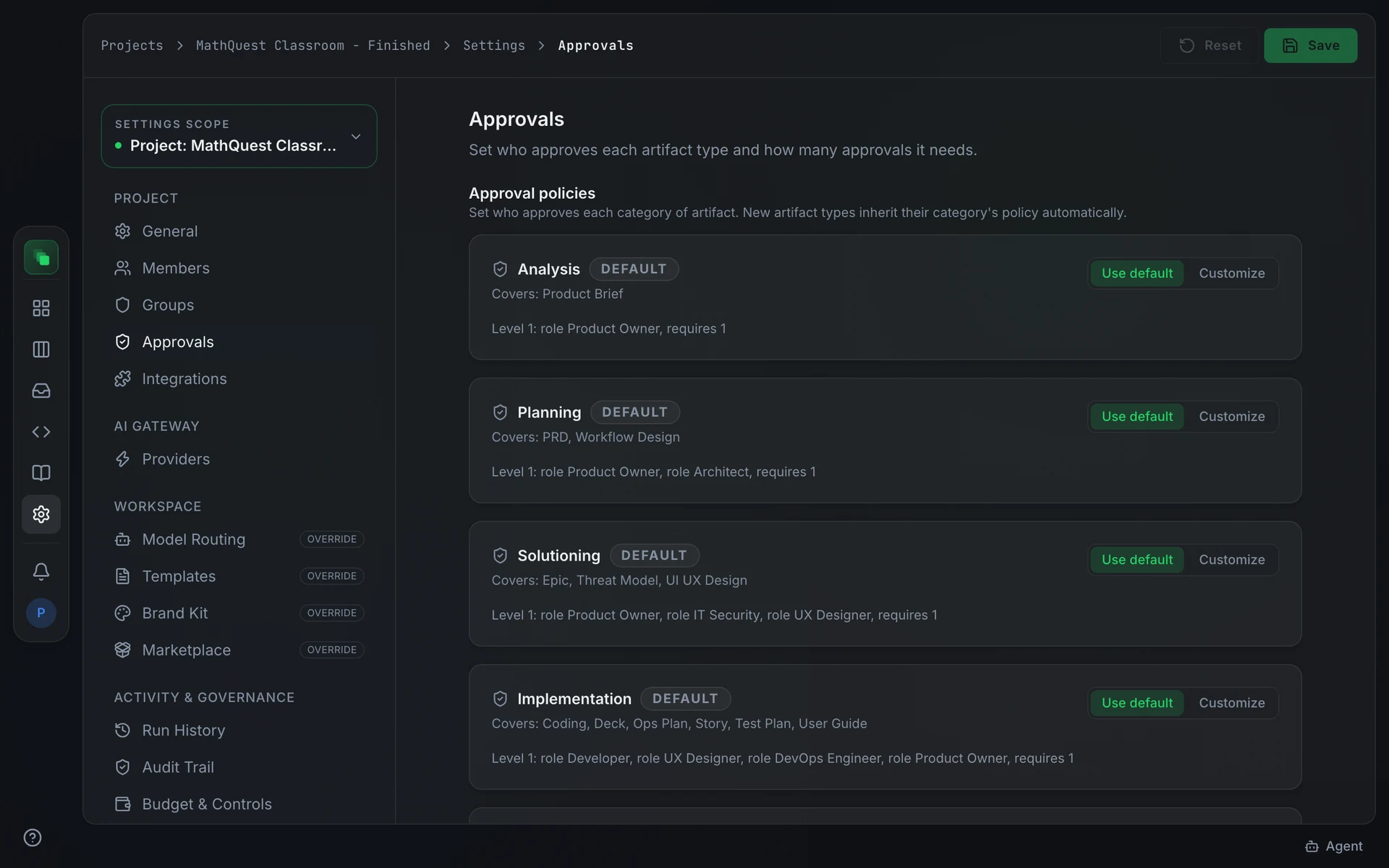
Task: Click the shield-check icon on Planning card
Action: (500, 412)
